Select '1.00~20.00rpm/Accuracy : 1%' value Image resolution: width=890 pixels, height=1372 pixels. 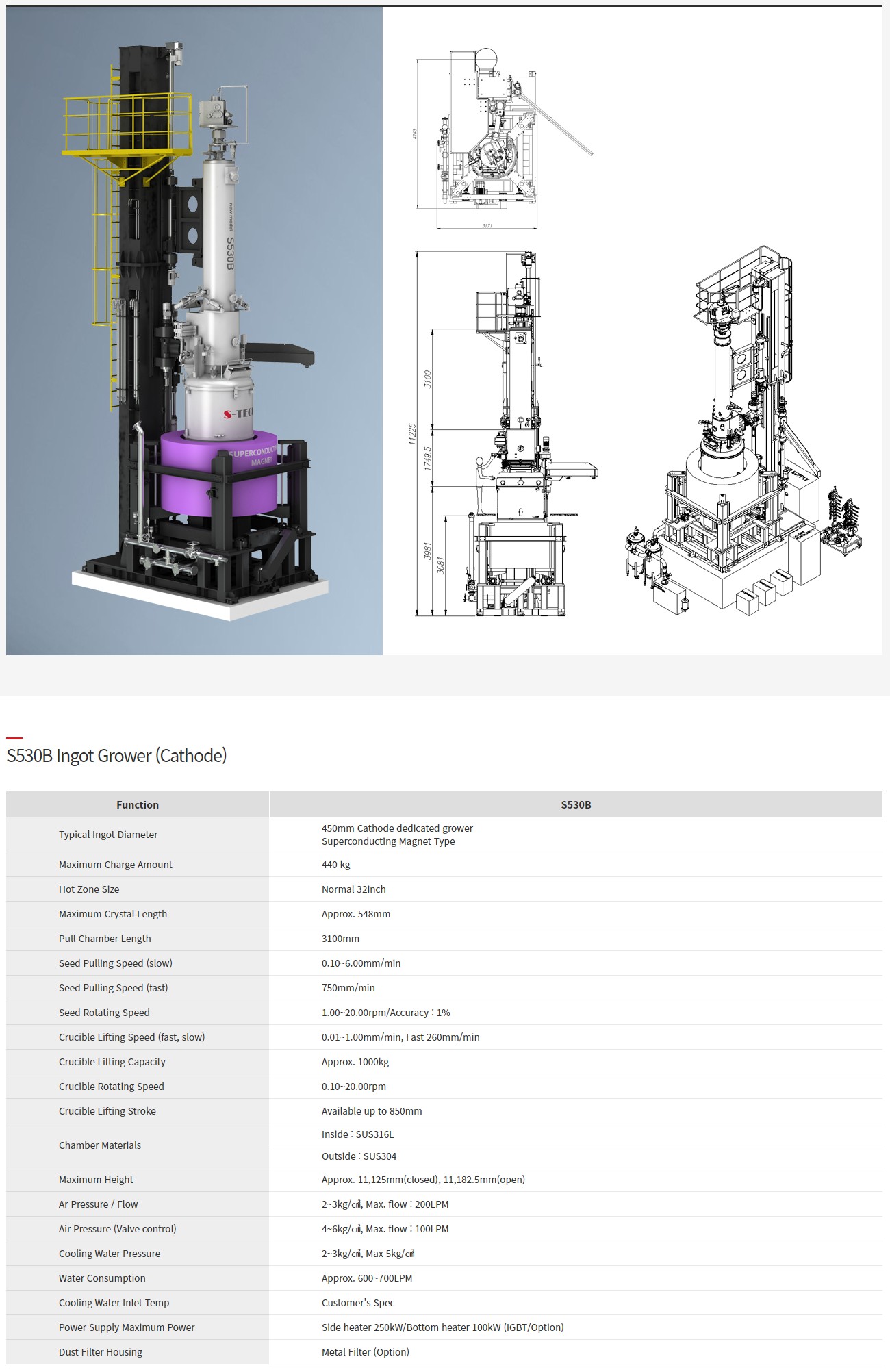pyautogui.click(x=386, y=1013)
